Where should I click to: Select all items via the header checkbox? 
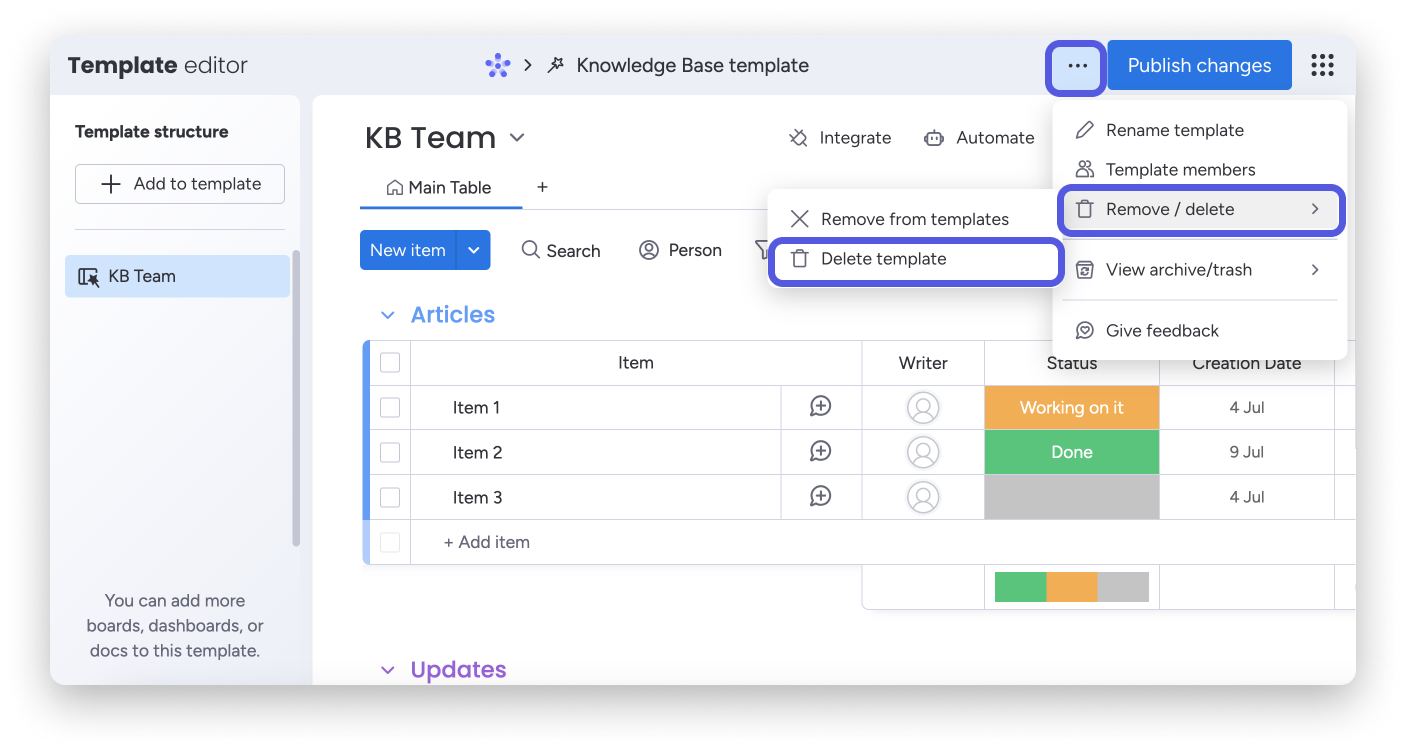[390, 363]
